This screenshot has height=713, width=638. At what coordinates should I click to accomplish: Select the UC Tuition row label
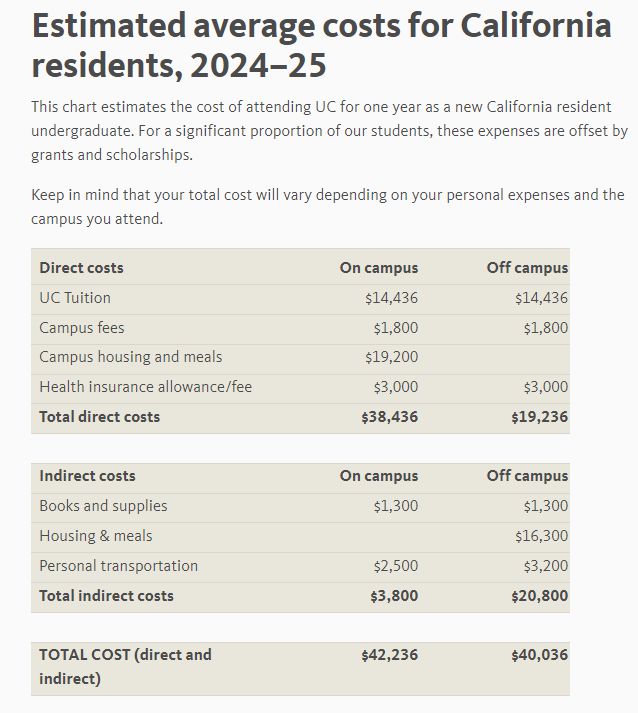coord(75,298)
